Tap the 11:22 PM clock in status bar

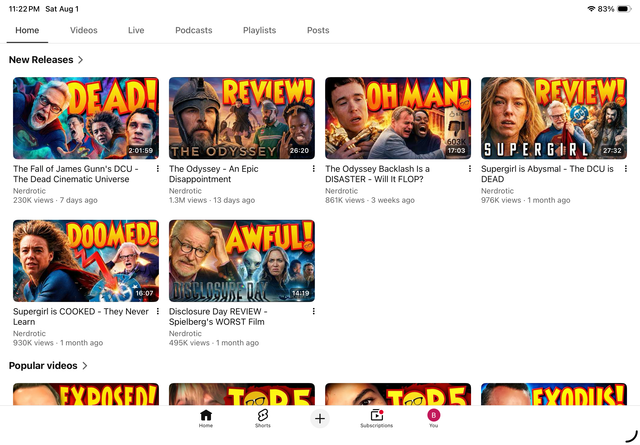24,9
